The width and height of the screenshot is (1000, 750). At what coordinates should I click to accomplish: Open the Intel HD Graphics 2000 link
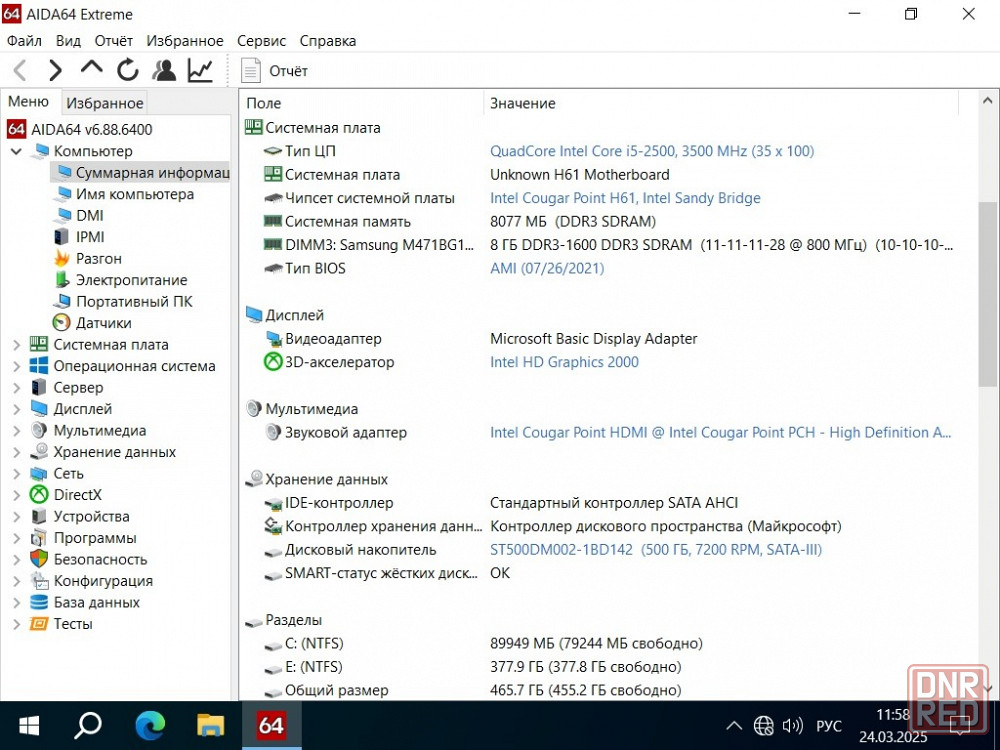(564, 362)
